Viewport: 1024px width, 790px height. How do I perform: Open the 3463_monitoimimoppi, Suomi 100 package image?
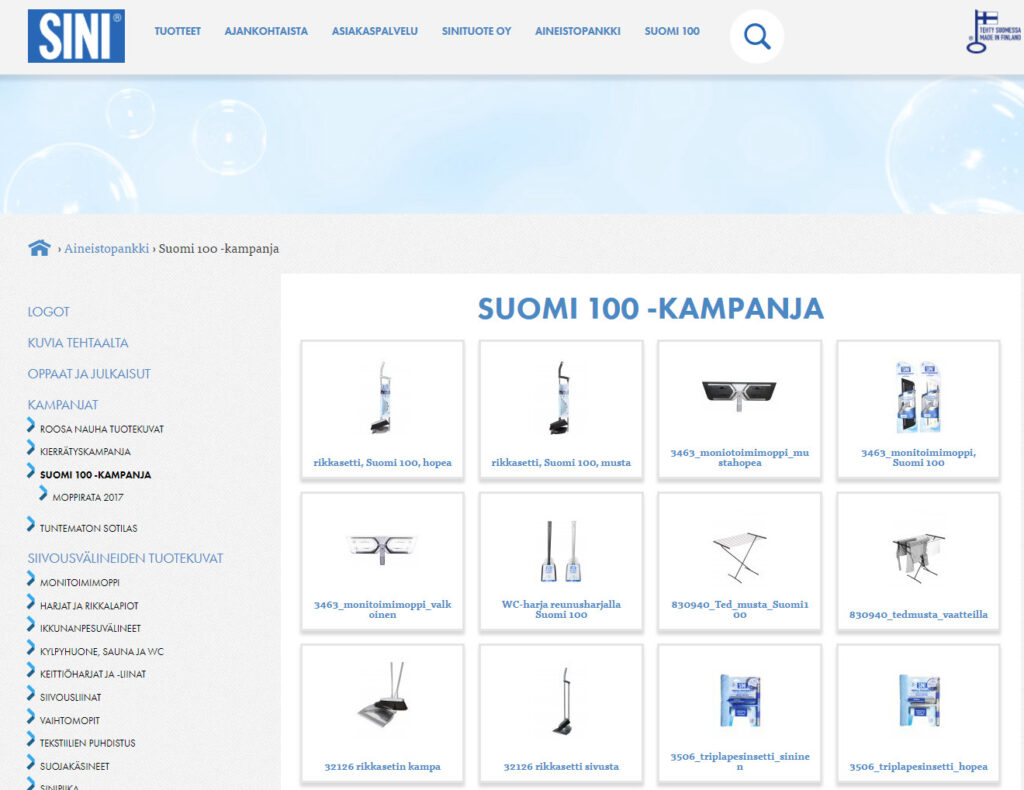(918, 397)
